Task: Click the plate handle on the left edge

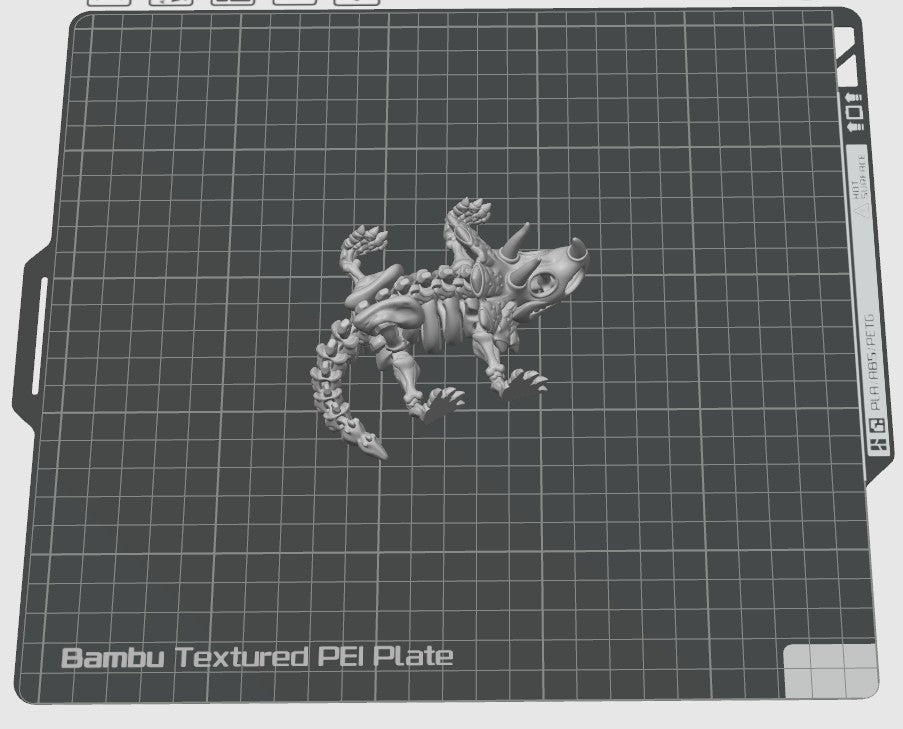Action: coord(38,336)
